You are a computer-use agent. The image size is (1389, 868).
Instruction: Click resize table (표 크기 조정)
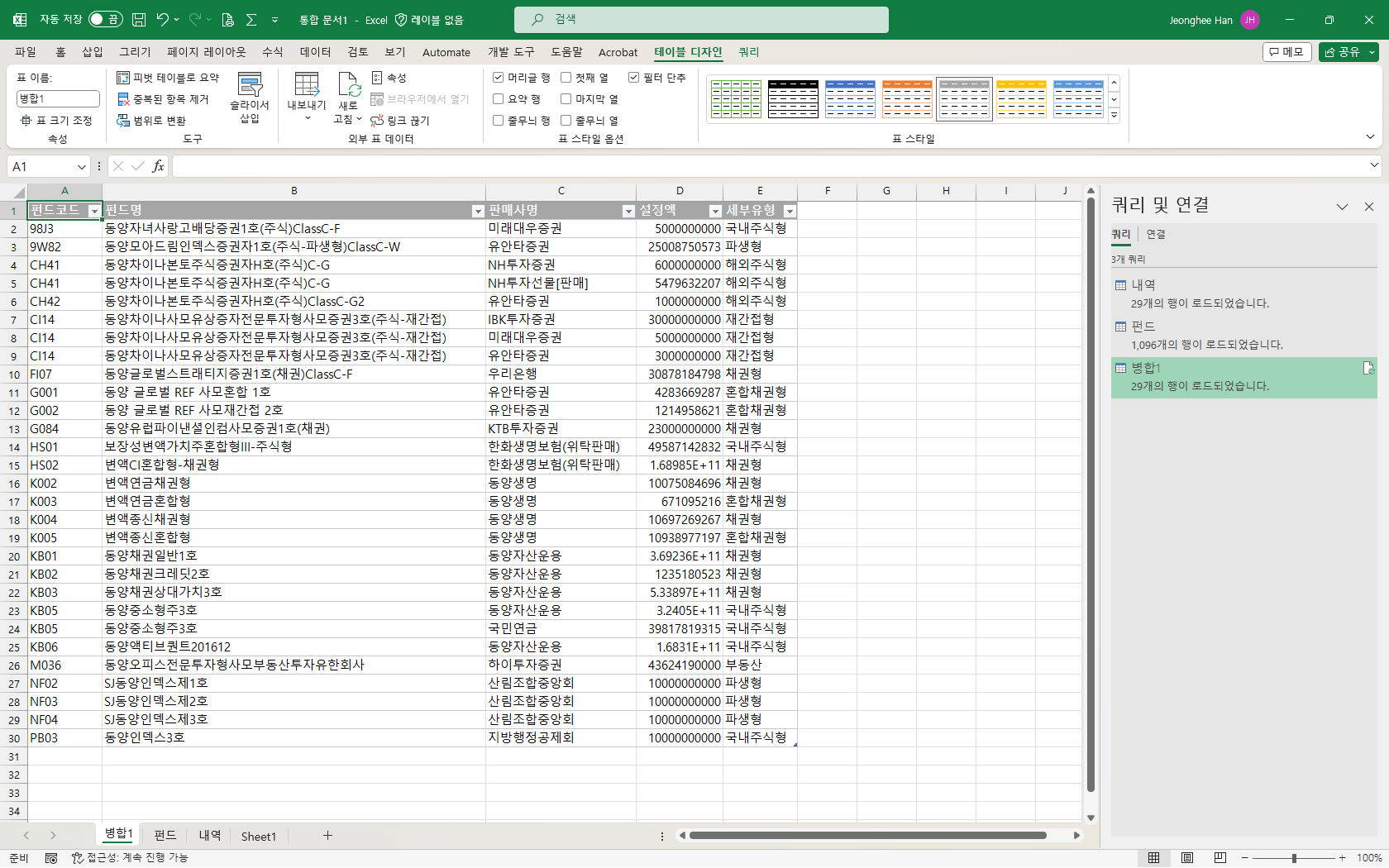click(56, 121)
